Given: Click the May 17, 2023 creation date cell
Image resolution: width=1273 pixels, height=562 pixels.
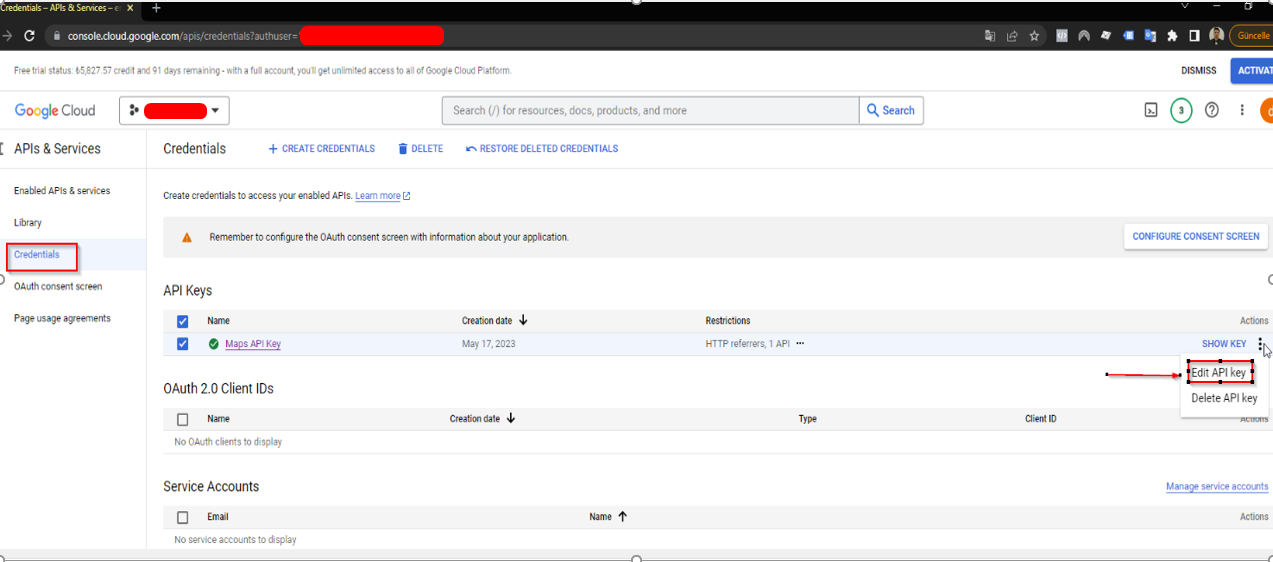Looking at the screenshot, I should pyautogui.click(x=489, y=344).
